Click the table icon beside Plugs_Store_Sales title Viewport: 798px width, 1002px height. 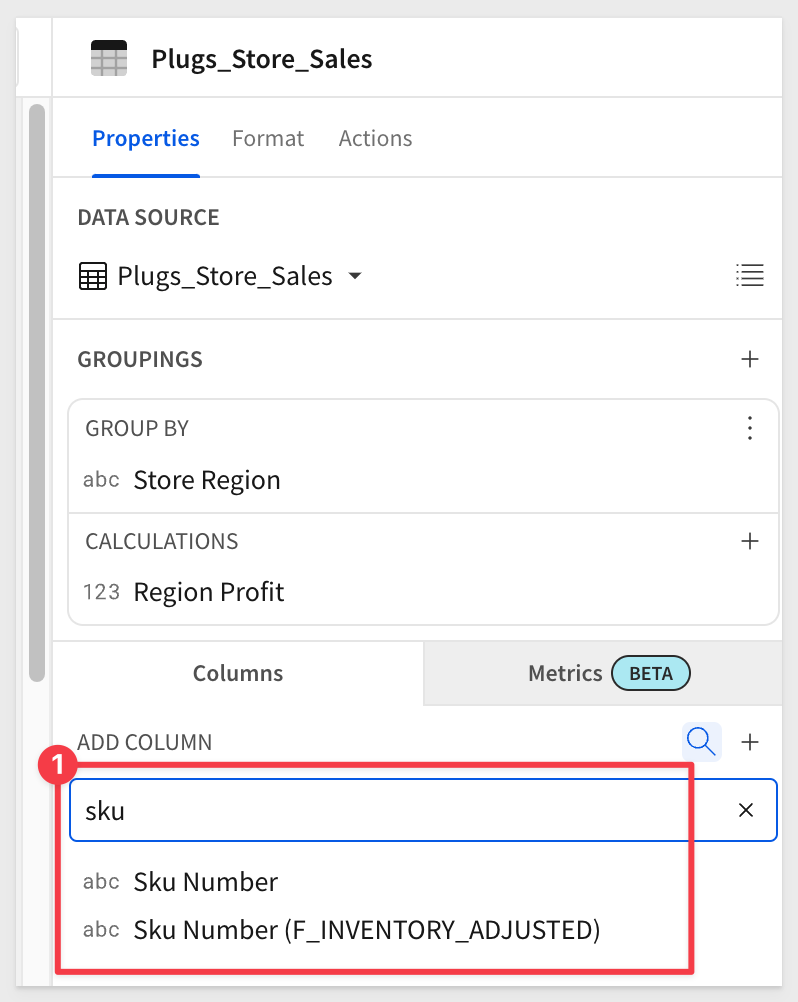(109, 58)
